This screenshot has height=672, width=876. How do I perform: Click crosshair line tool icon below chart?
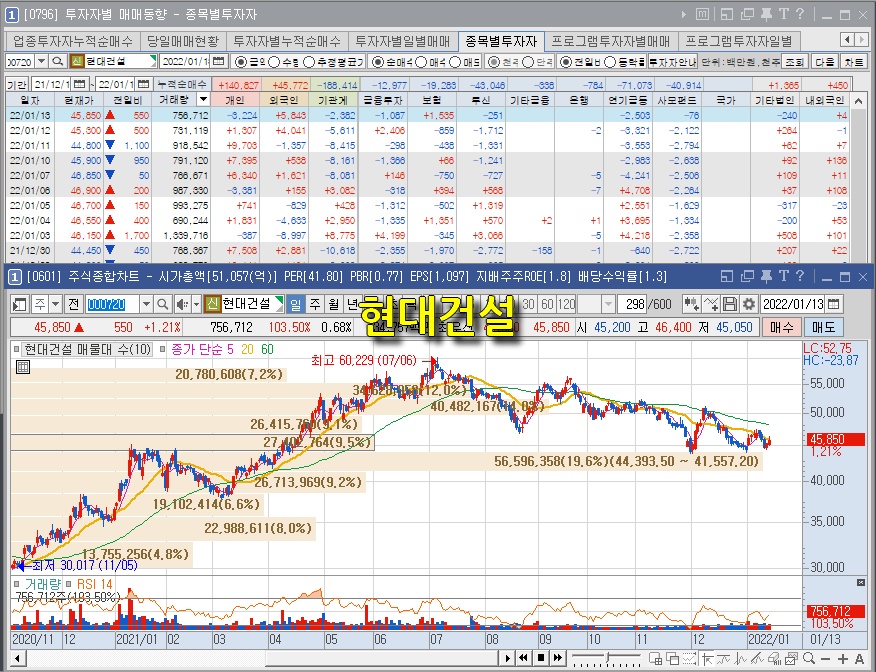[707, 659]
